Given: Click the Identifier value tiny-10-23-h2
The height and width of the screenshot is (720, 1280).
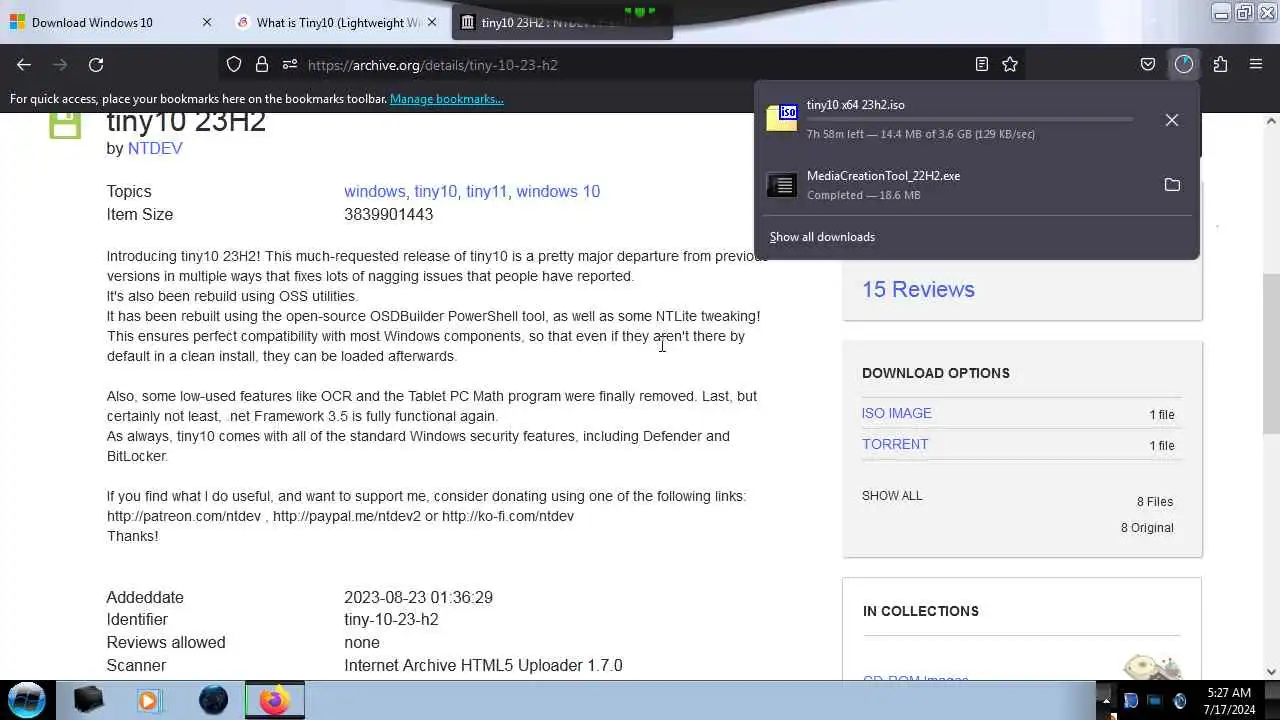Looking at the screenshot, I should (391, 619).
